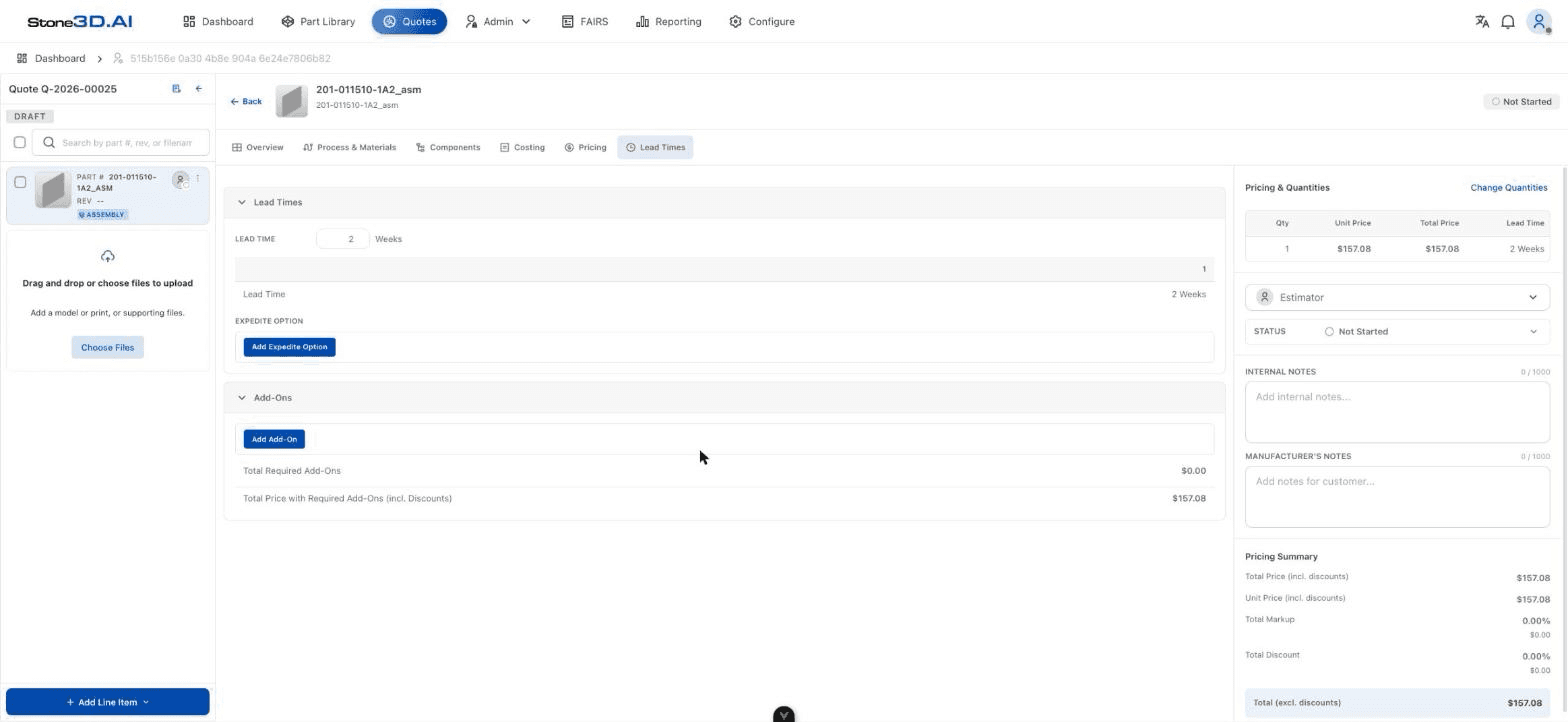Open Configure in the navigation
This screenshot has width=1568, height=722.
[762, 21]
